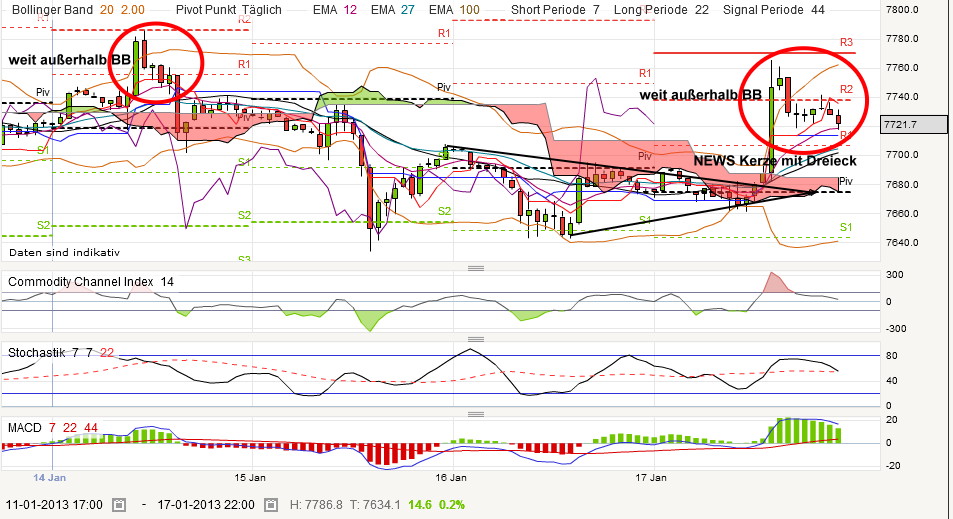
Task: Click the green percent change 0.2%
Action: pos(452,505)
